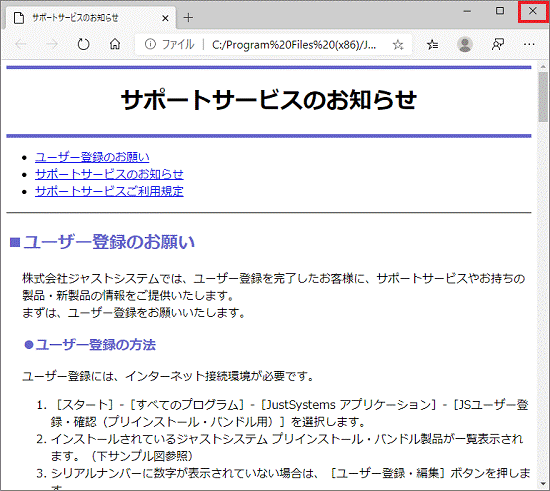Open the サポートサービスのお知らせ link
The width and height of the screenshot is (550, 491).
click(x=109, y=174)
